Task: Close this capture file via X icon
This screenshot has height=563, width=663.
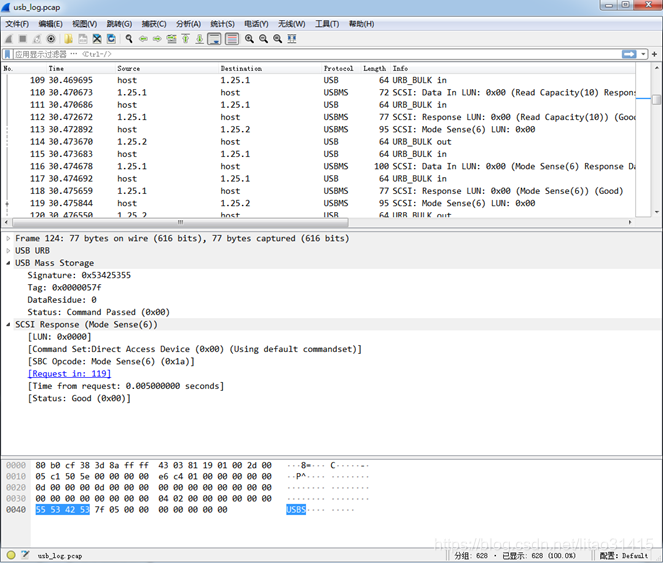Action: (x=97, y=39)
